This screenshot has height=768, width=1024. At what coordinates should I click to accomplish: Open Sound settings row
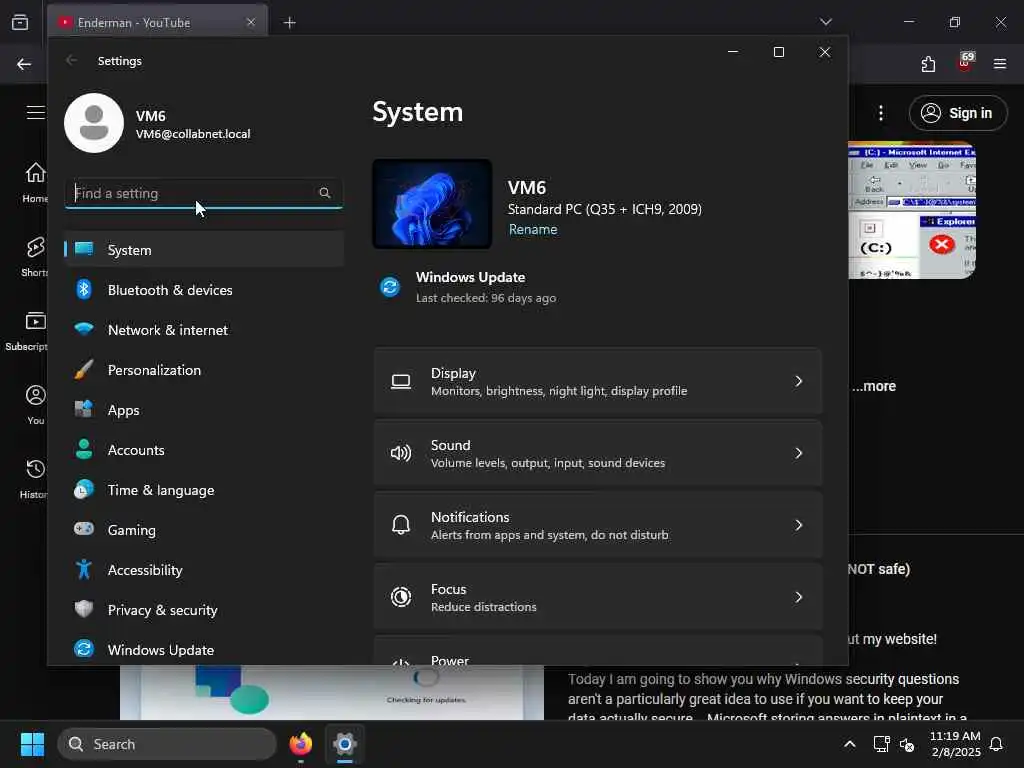coord(598,453)
